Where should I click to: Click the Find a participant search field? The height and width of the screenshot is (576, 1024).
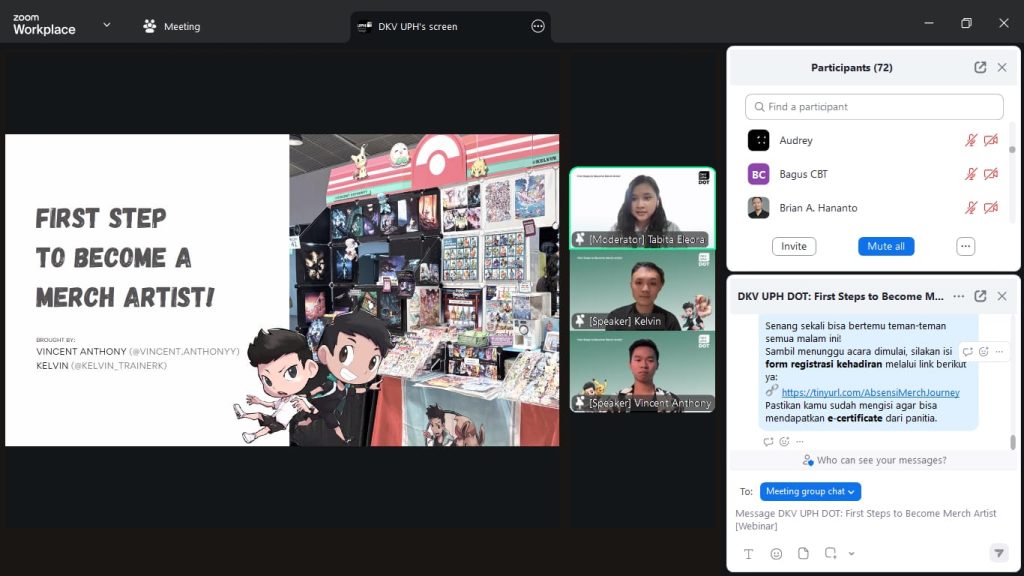pos(874,107)
